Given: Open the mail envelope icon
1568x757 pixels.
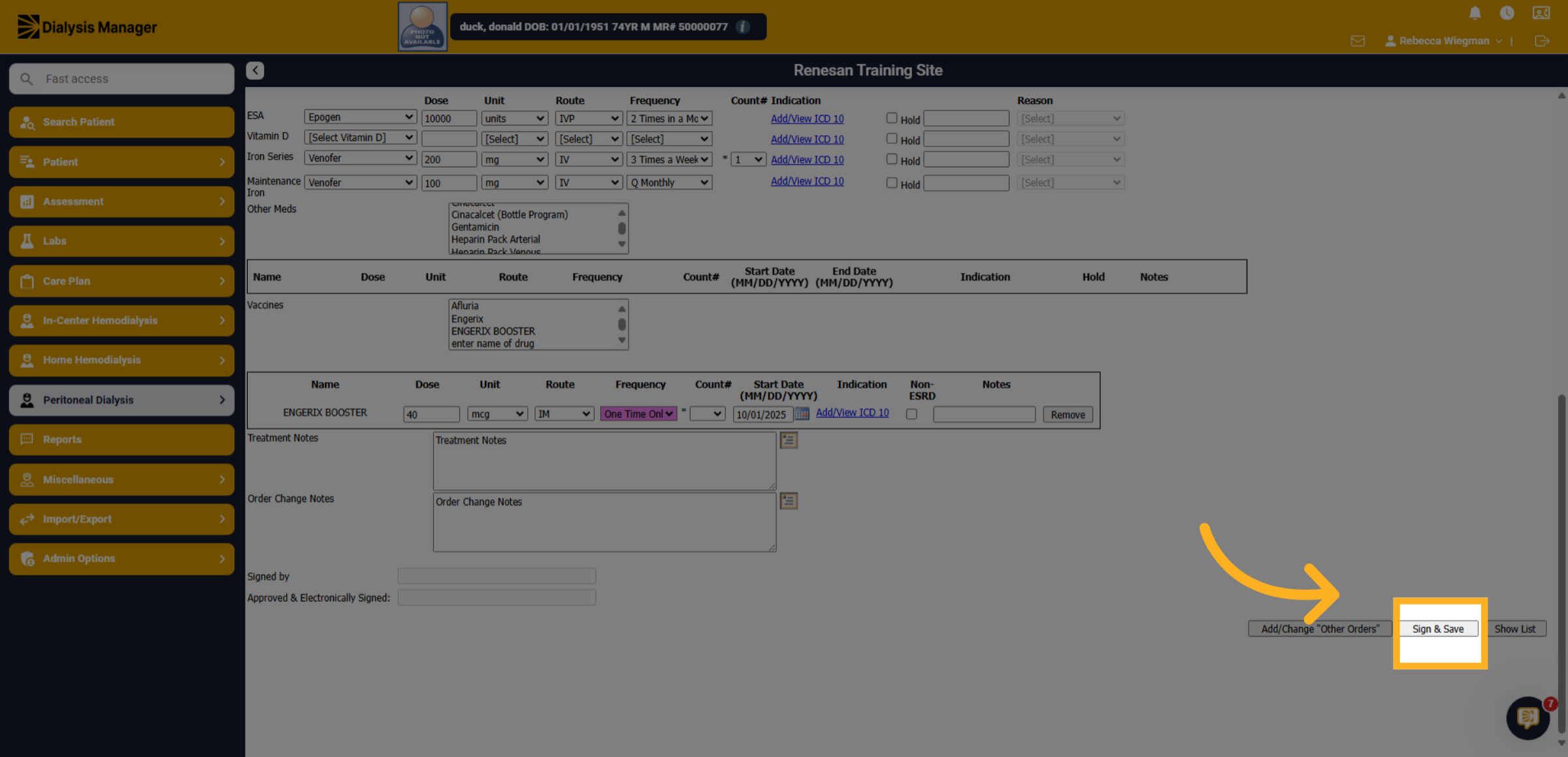Looking at the screenshot, I should point(1358,41).
